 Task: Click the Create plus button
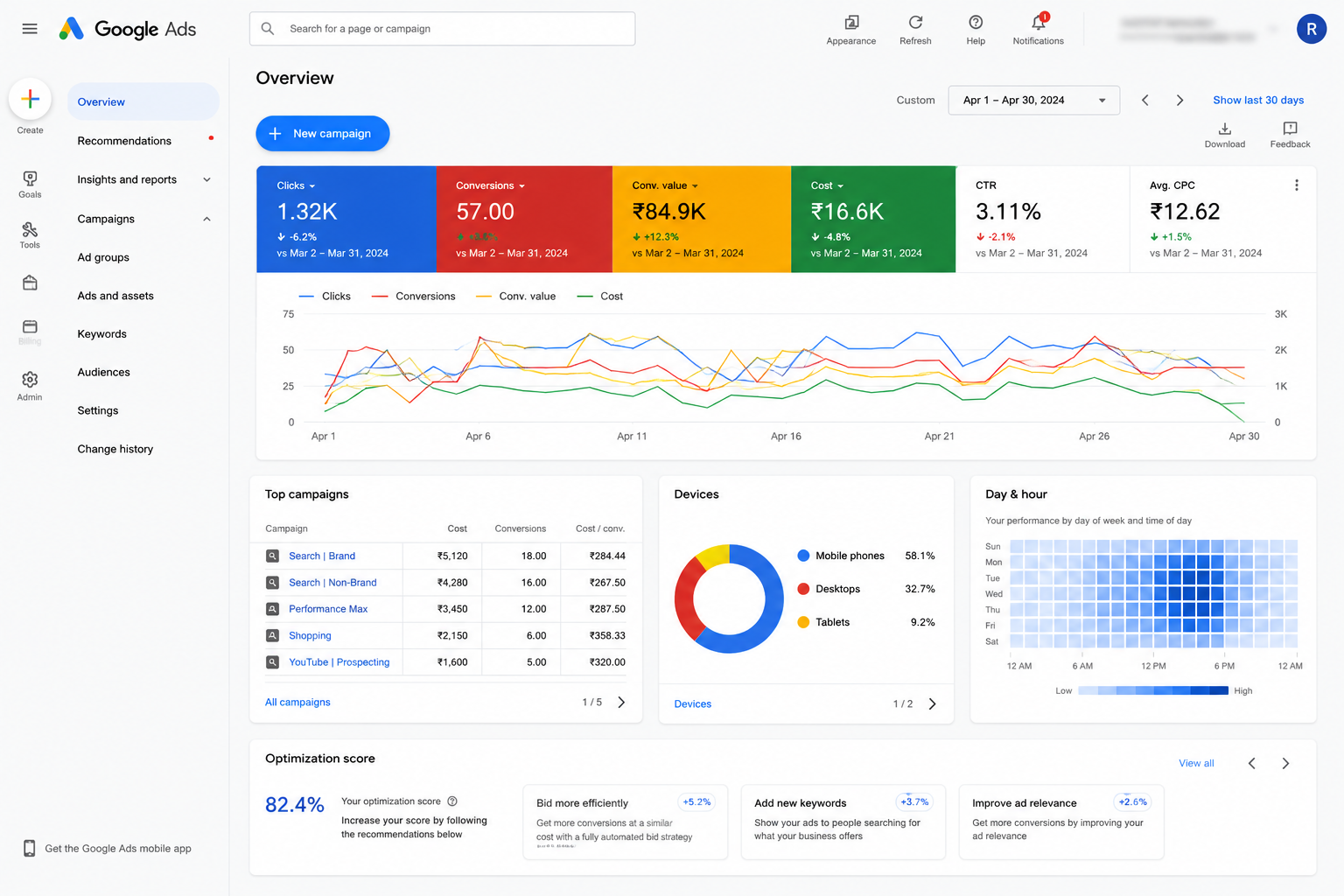coord(30,100)
